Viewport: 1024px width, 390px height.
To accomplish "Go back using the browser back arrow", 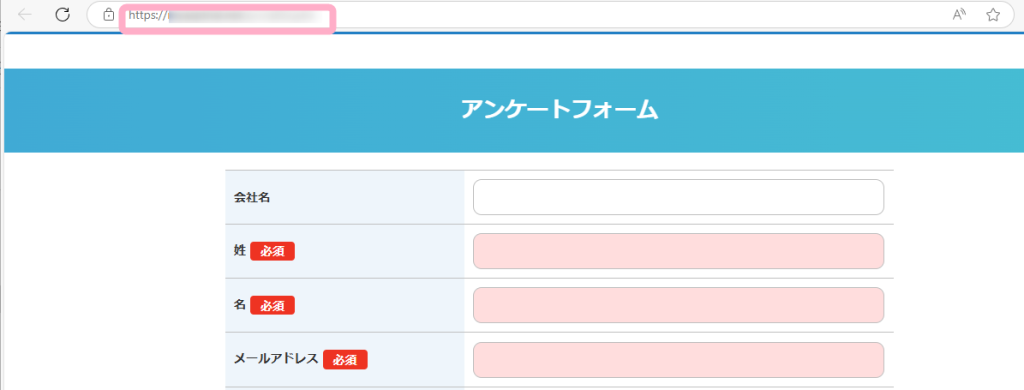I will tap(25, 15).
